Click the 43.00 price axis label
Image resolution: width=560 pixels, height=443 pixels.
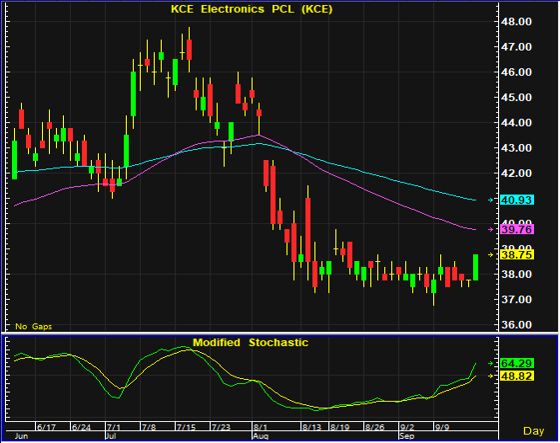[516, 148]
